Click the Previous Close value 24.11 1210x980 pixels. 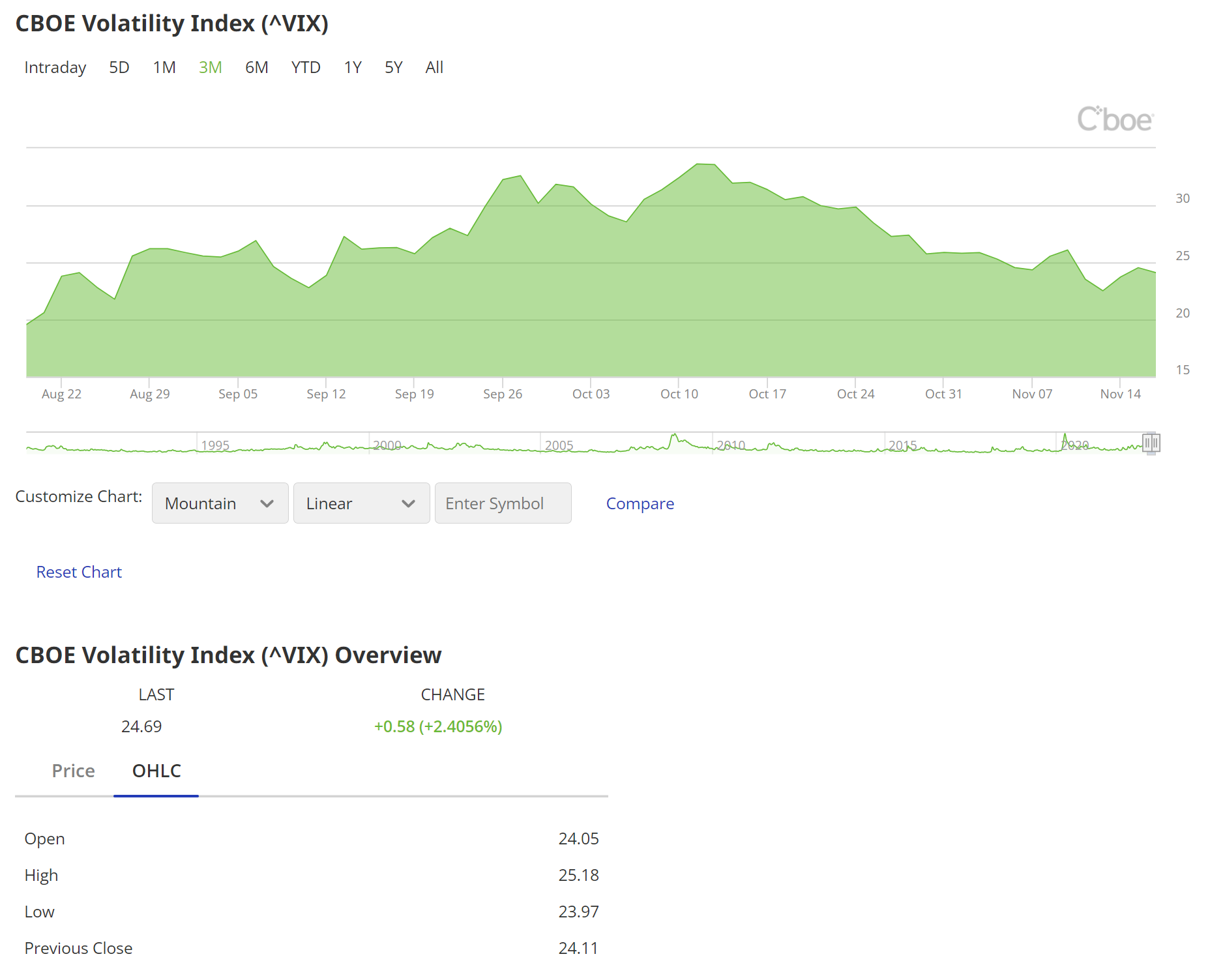pos(578,948)
